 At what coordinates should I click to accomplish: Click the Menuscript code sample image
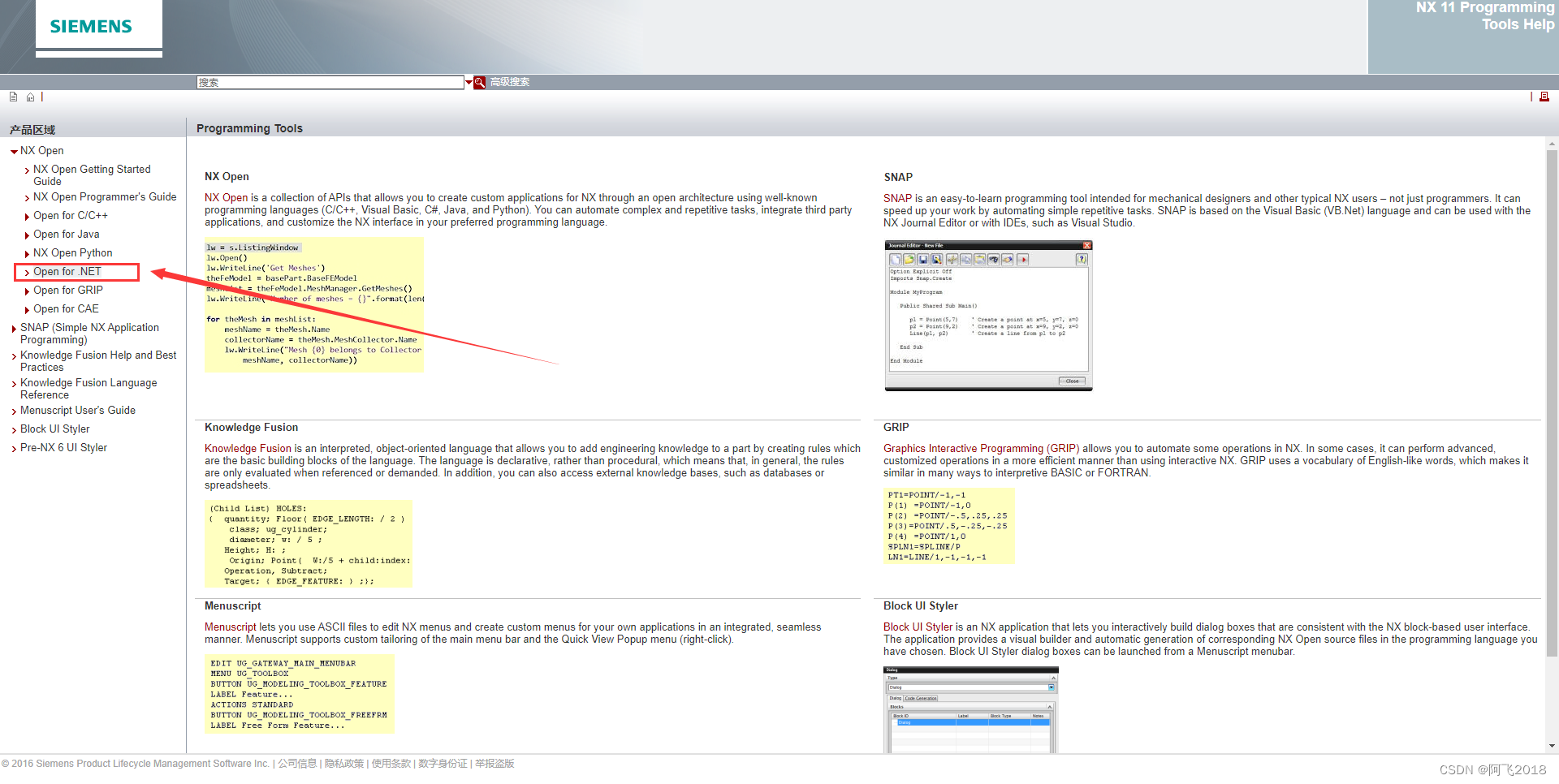click(300, 694)
